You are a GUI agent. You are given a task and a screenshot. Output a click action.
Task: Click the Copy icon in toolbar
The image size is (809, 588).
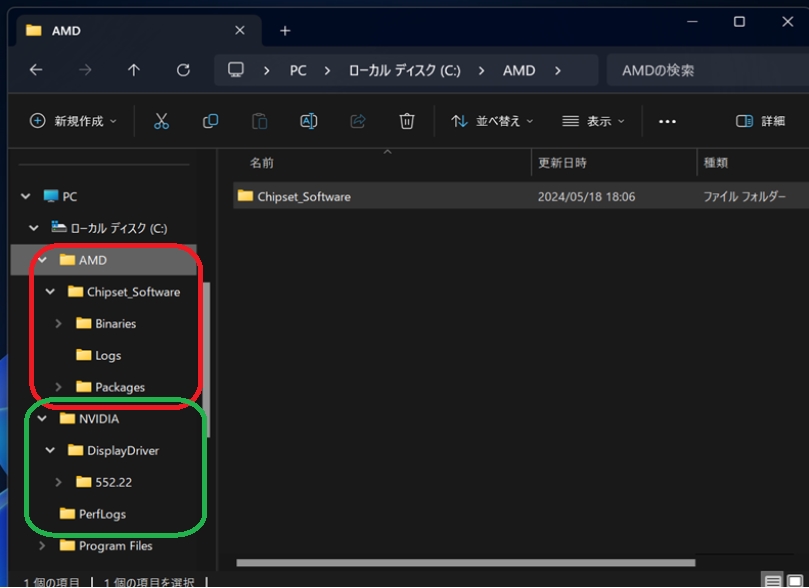coord(211,121)
